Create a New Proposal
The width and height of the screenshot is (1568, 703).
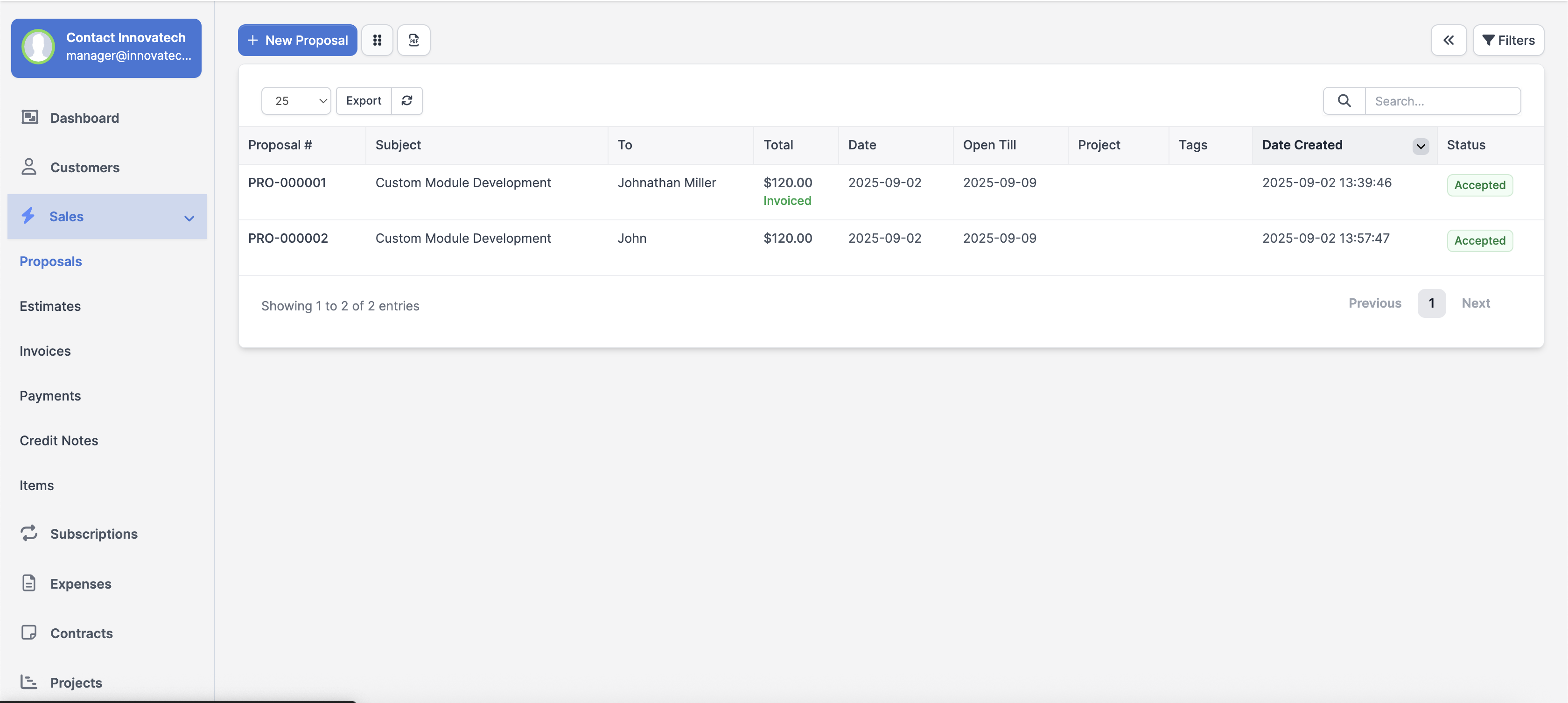(x=296, y=40)
